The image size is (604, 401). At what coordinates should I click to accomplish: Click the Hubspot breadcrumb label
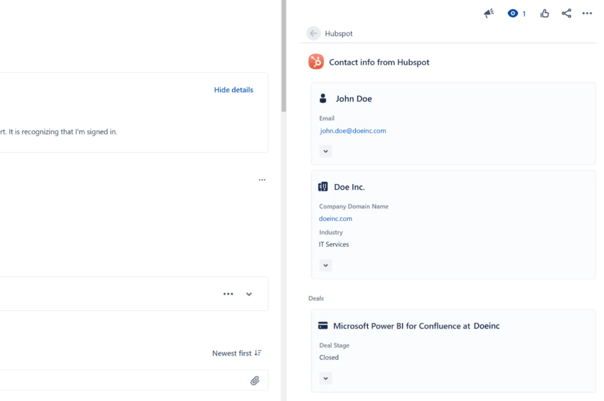click(x=339, y=34)
